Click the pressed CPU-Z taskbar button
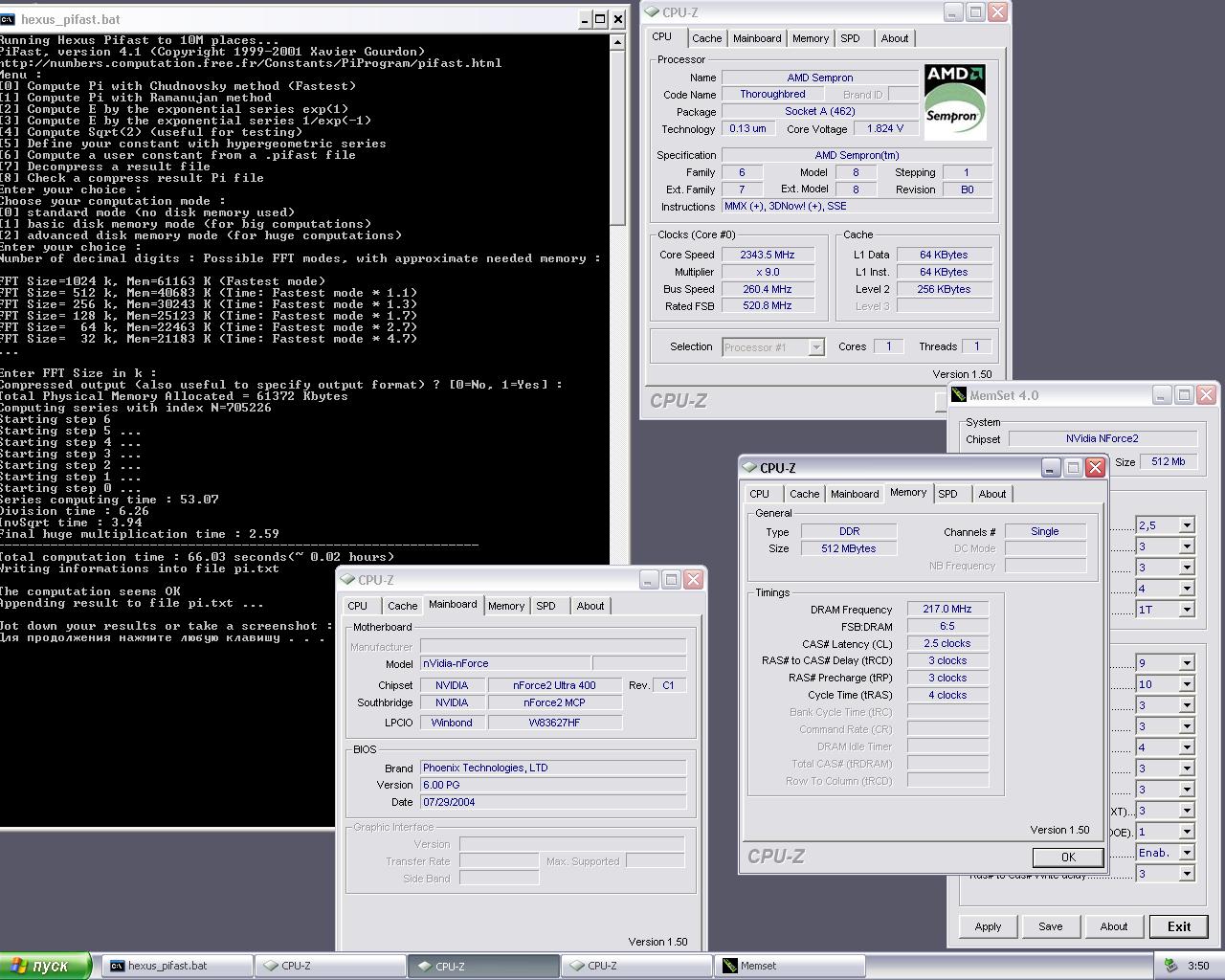 tap(483, 966)
